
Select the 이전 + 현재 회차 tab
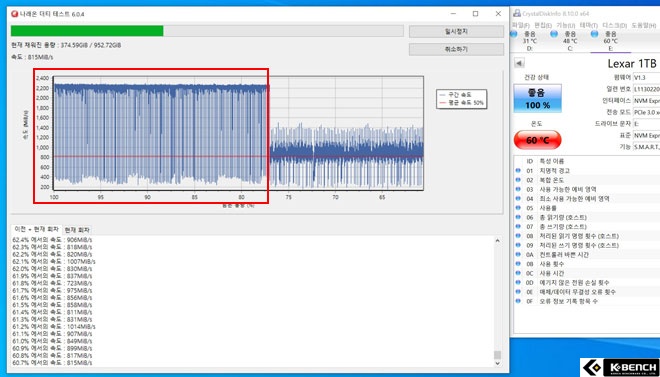[37, 229]
